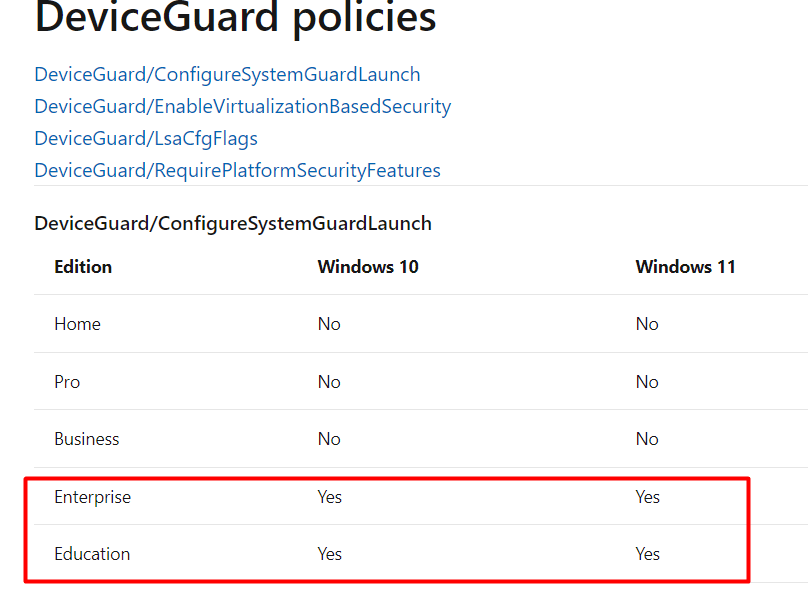808x603 pixels.
Task: Click the Business row label
Action: (x=86, y=438)
